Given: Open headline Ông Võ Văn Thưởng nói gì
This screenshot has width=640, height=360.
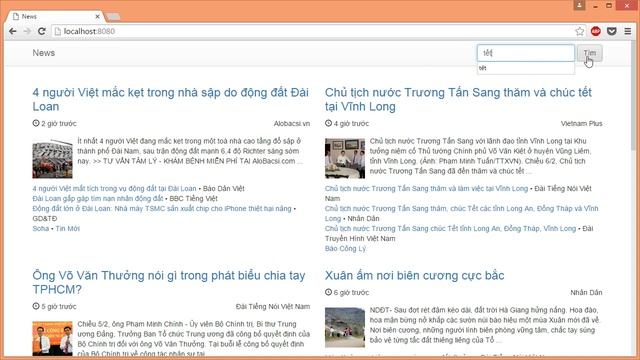Looking at the screenshot, I should click(x=169, y=282).
